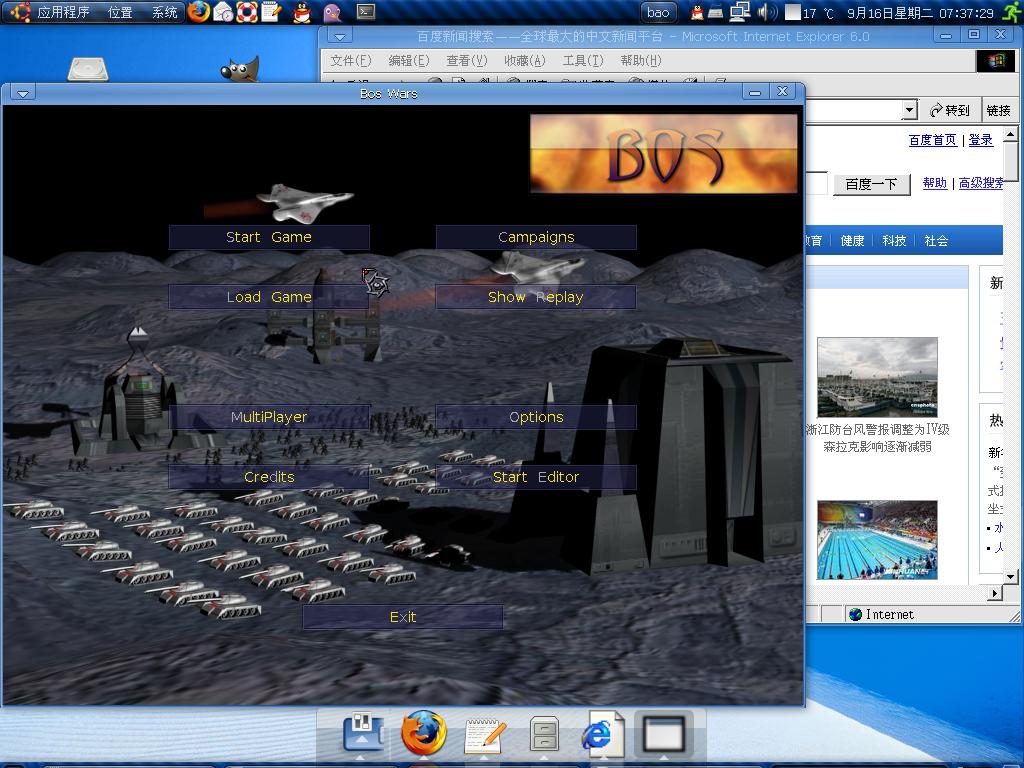Open the 工具(T) menu in Internet Explorer

coord(583,61)
